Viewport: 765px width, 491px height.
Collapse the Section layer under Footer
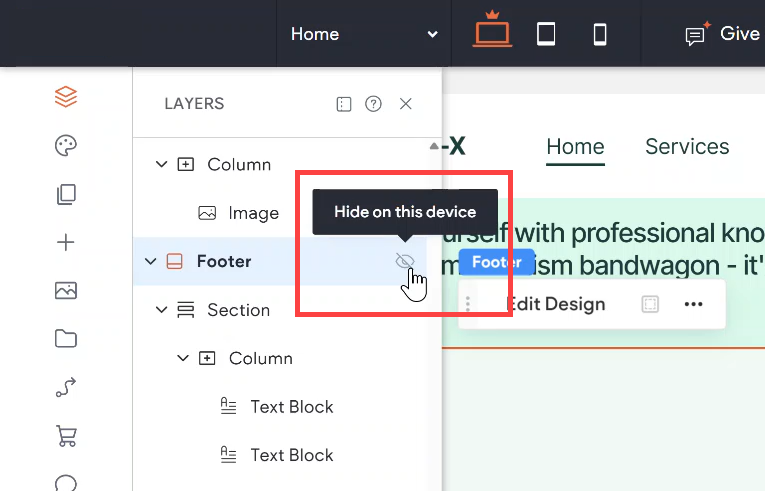coord(162,310)
